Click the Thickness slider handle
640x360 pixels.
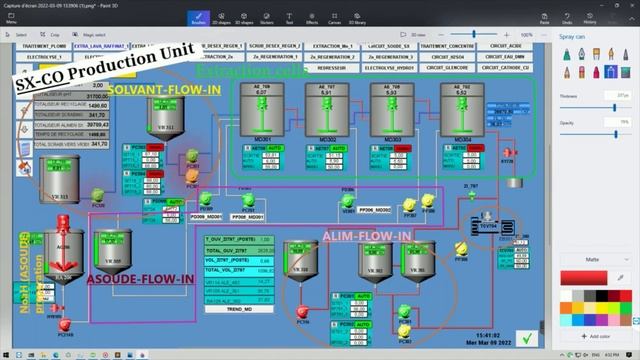tap(614, 108)
